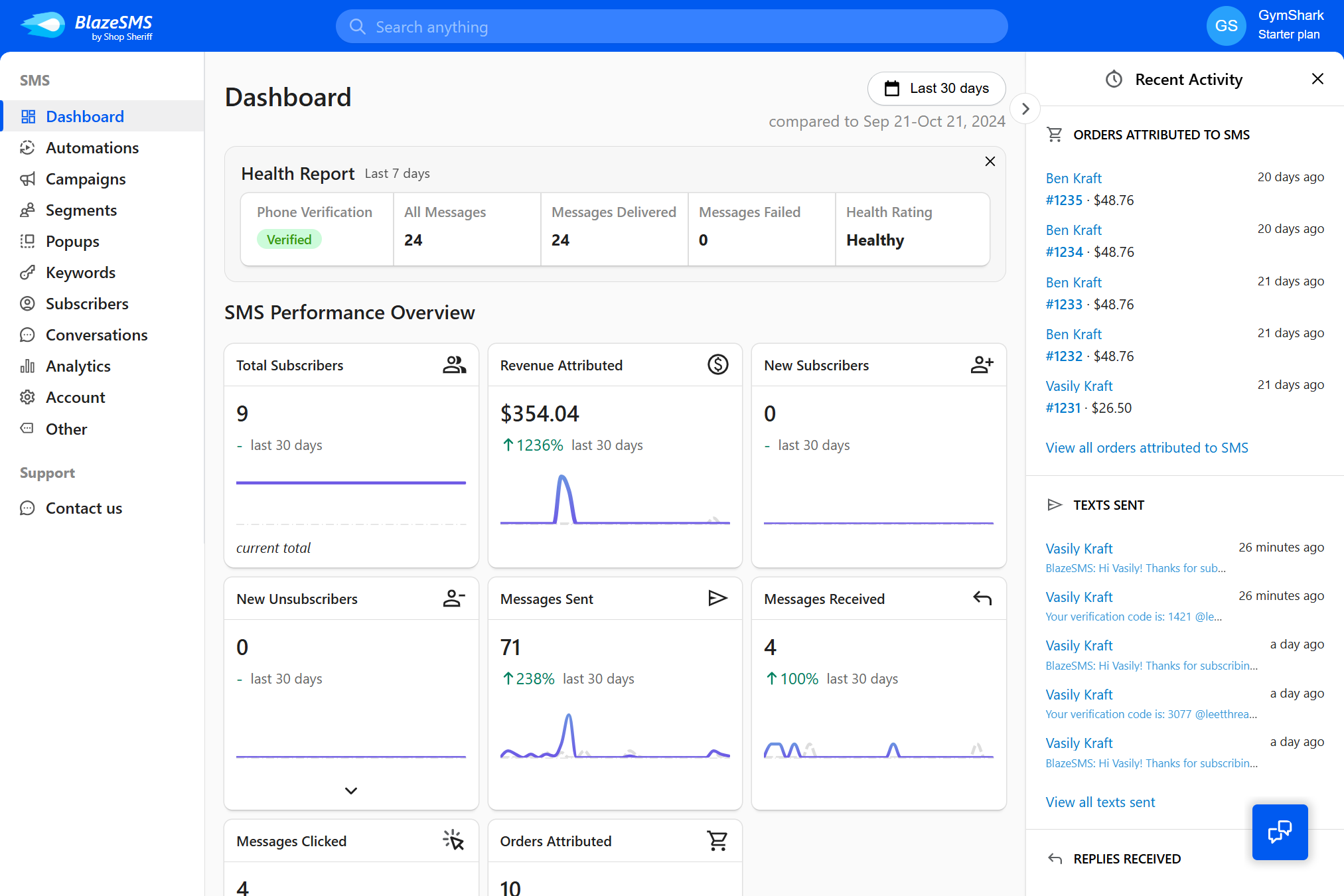Click the Conversations chat bubble icon
Image resolution: width=1344 pixels, height=896 pixels.
(x=27, y=335)
